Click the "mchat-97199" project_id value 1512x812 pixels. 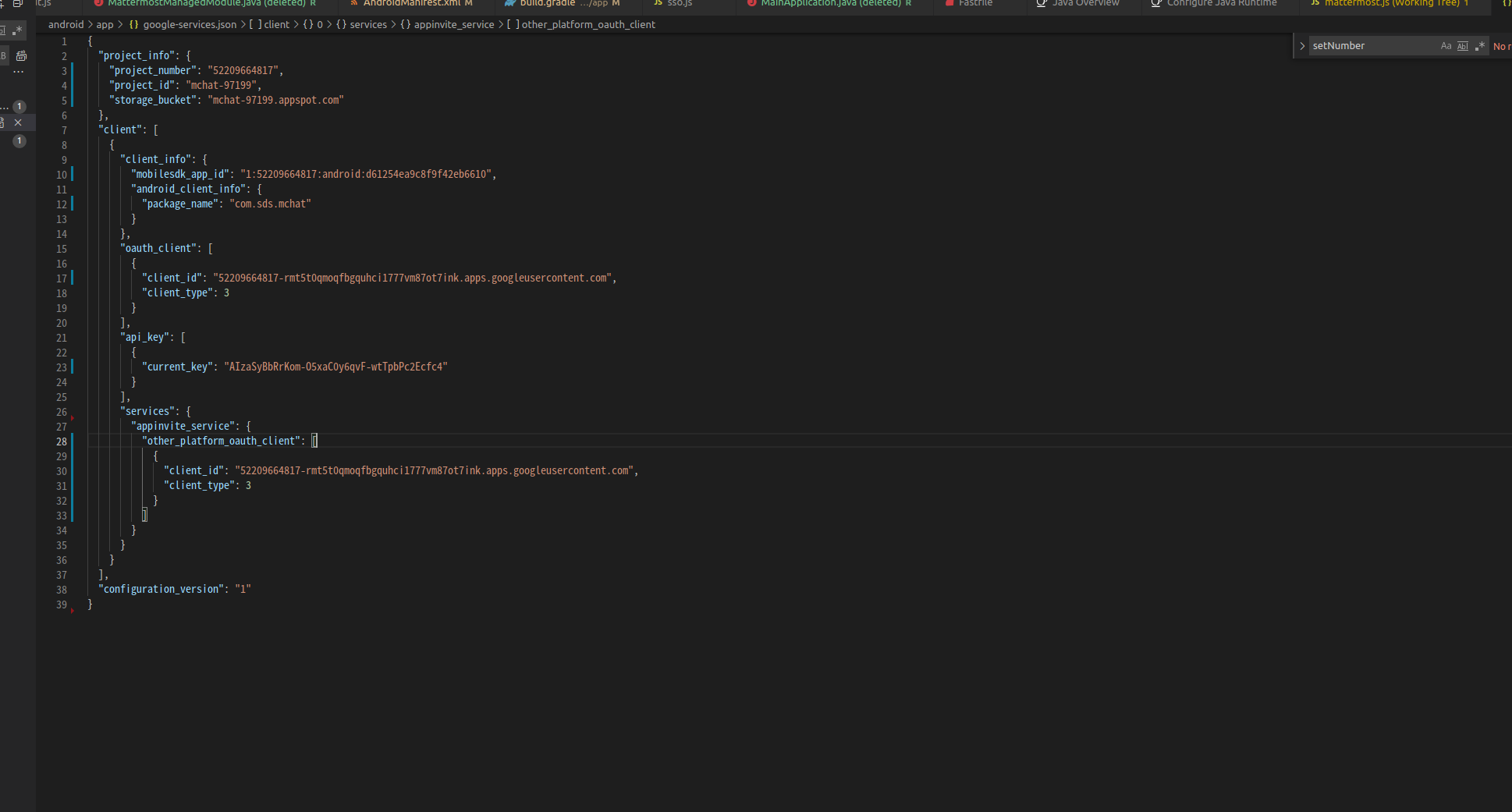[222, 85]
